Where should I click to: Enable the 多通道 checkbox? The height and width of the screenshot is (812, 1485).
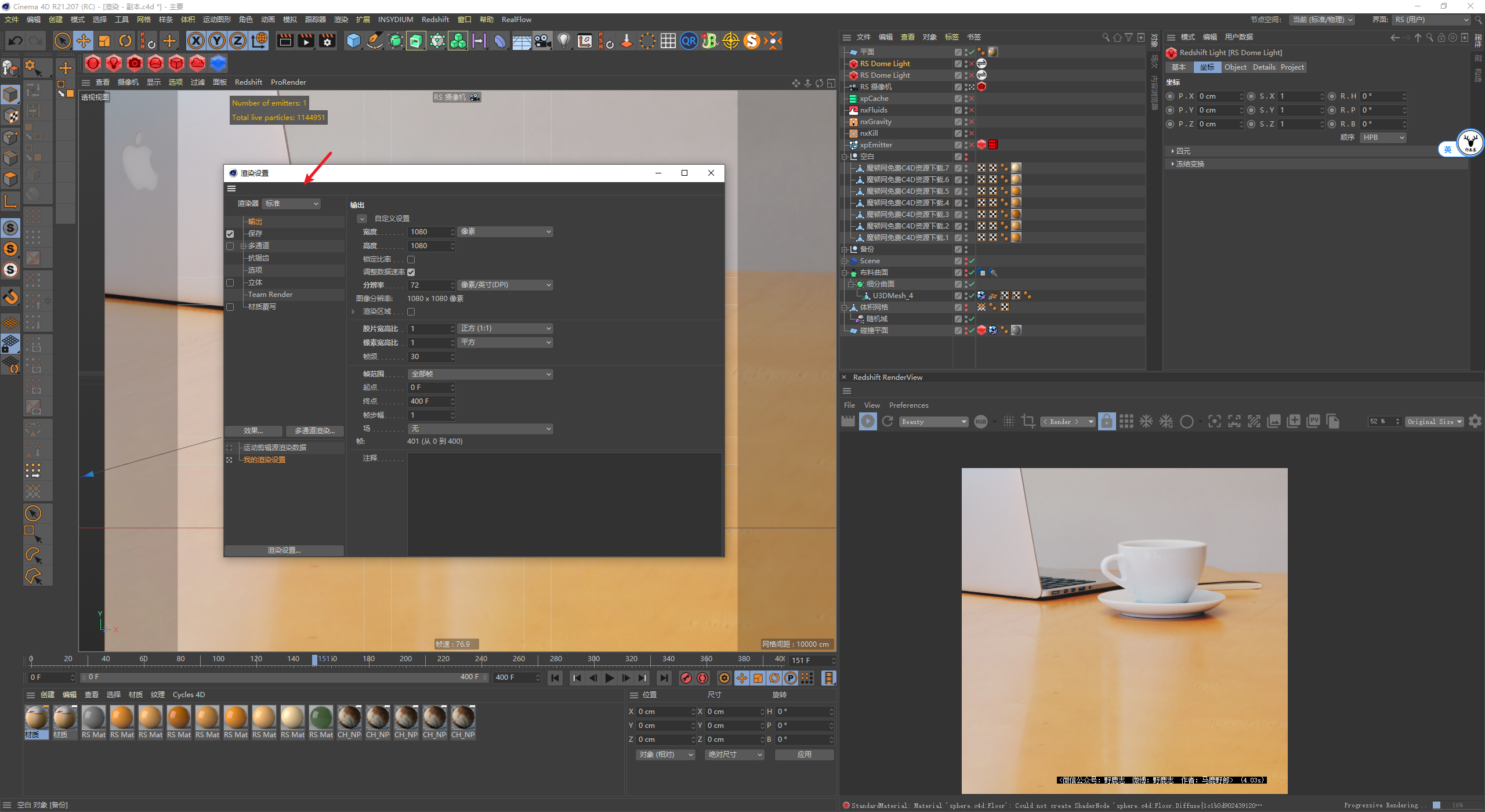click(230, 246)
